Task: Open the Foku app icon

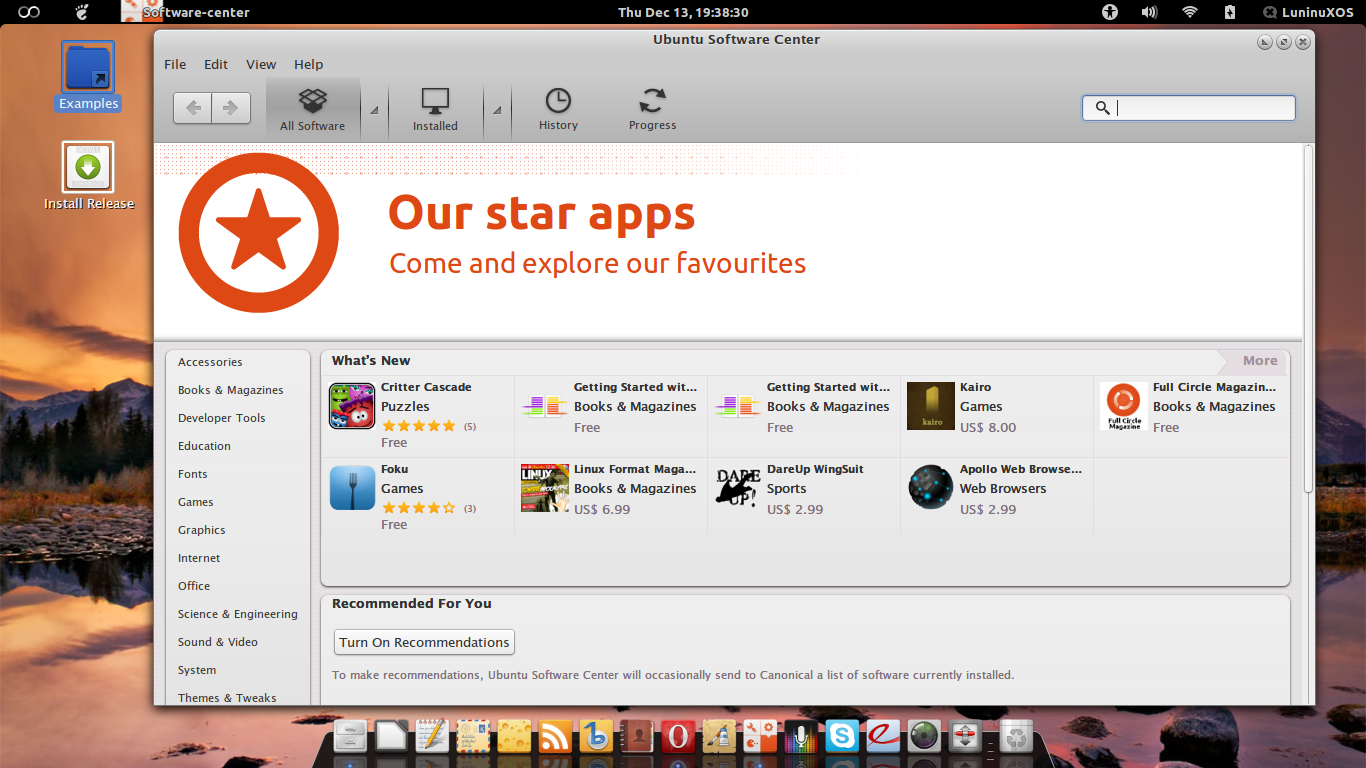Action: (352, 488)
